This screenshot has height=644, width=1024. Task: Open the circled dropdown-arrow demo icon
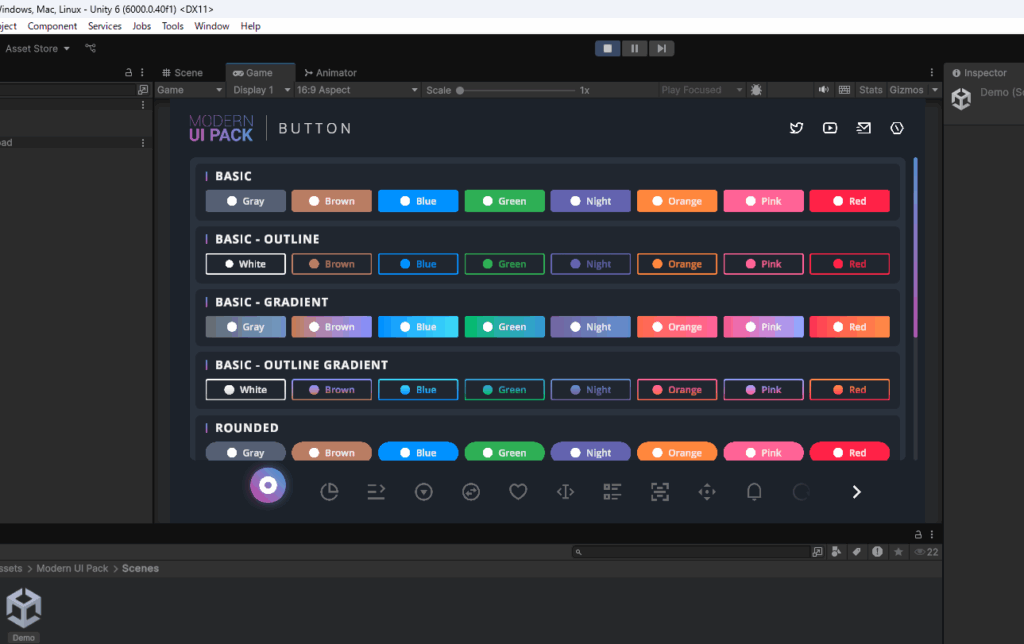(x=424, y=492)
